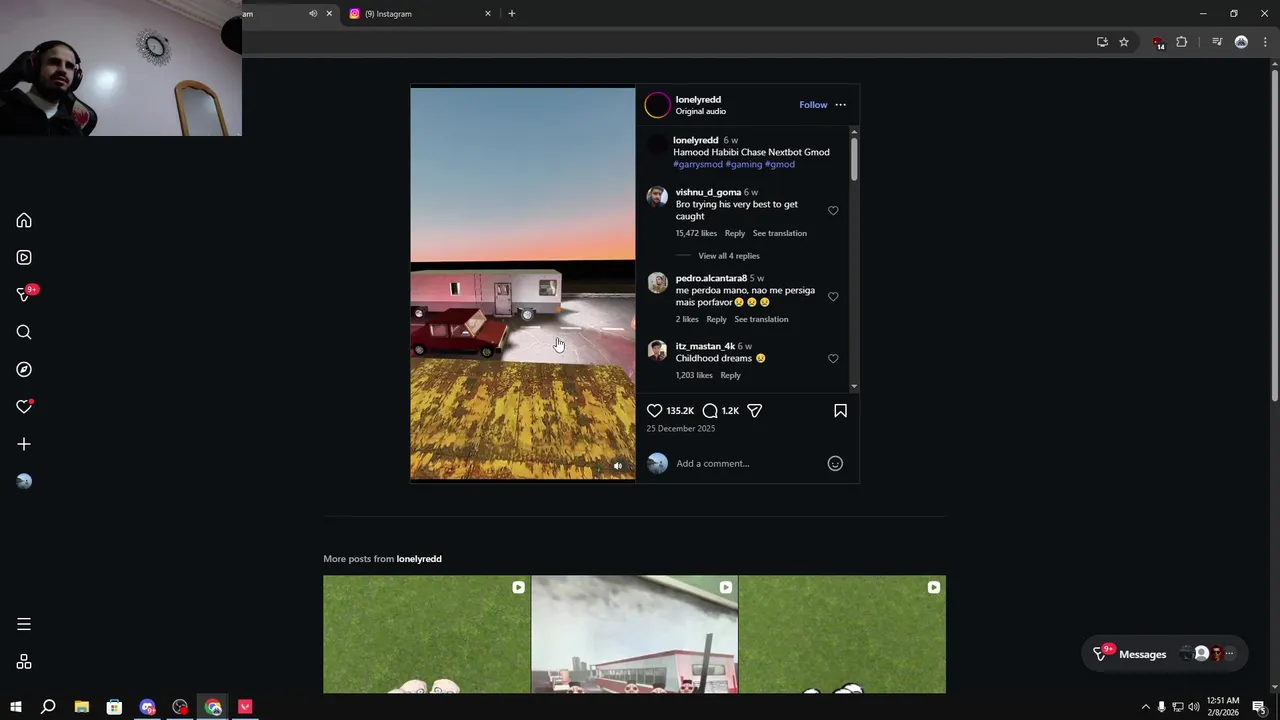Image resolution: width=1280 pixels, height=720 pixels.
Task: See translation of pedro.alcantara8's comment
Action: point(761,319)
